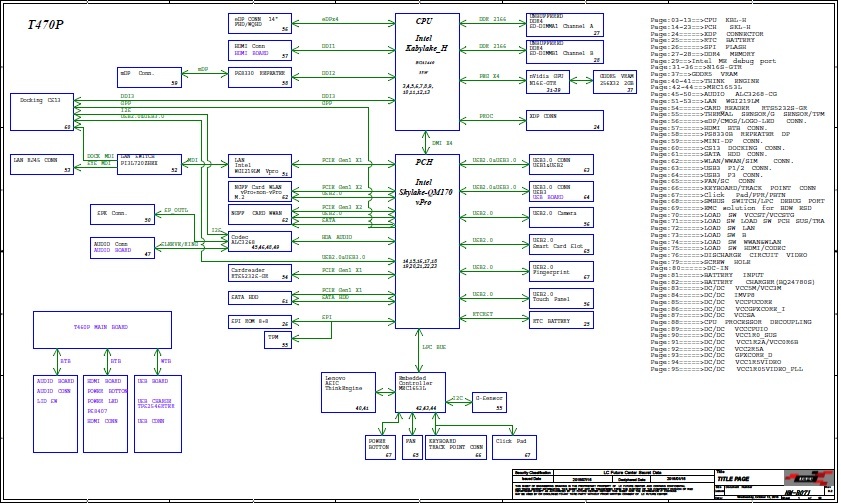841x504 pixels.
Task: Select the TITLE PAGE title block text
Action: coord(733,479)
